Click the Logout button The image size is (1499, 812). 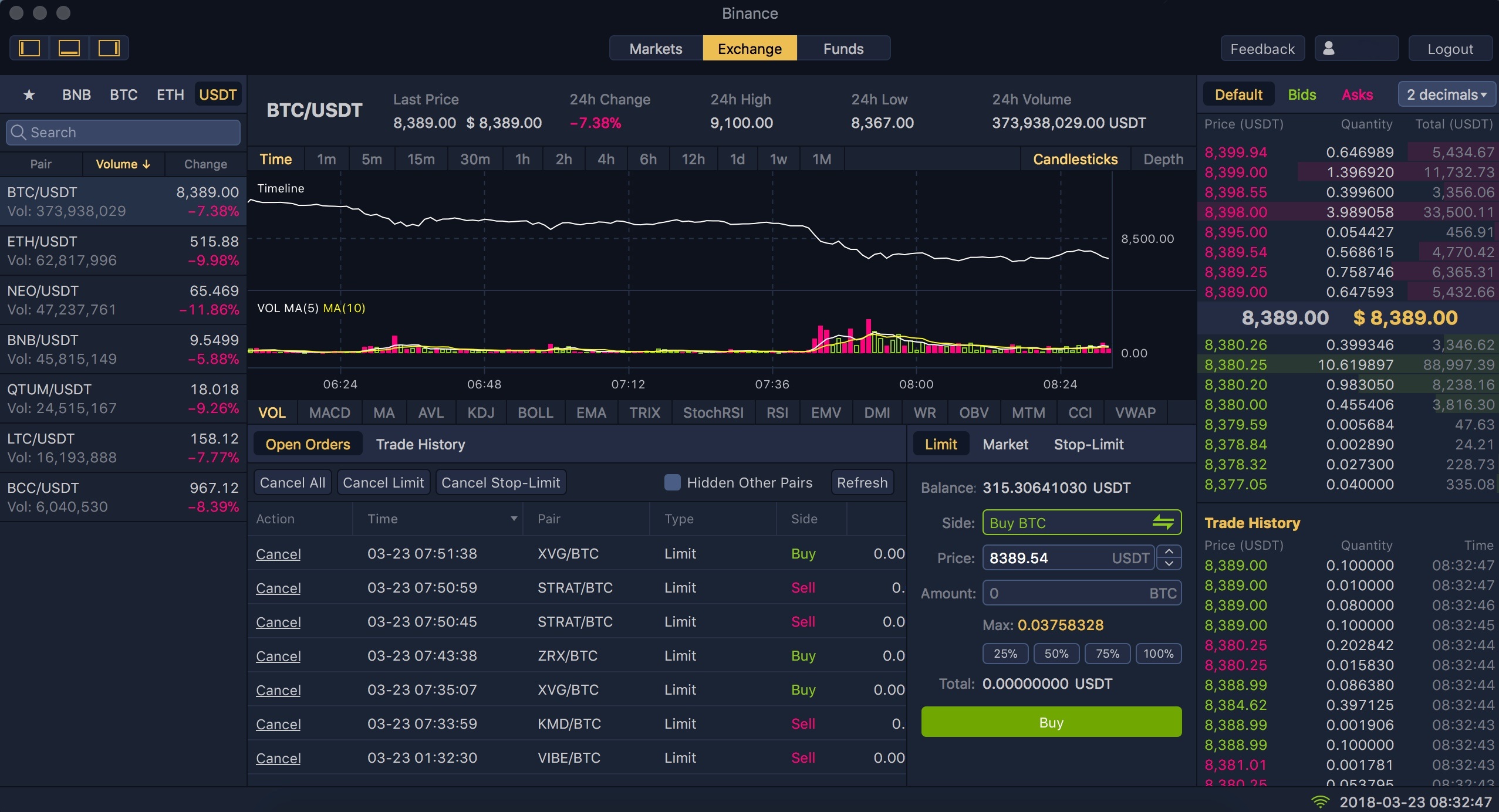(1450, 49)
